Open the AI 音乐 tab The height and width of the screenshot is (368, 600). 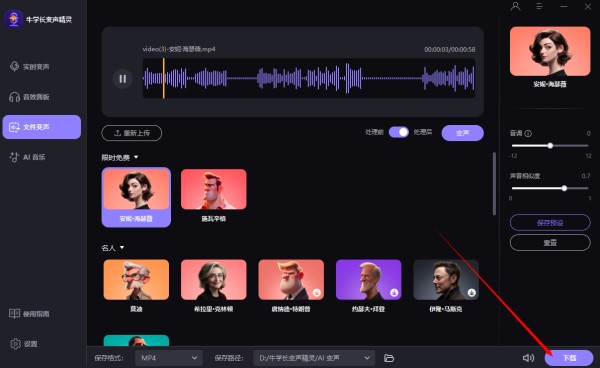42,157
